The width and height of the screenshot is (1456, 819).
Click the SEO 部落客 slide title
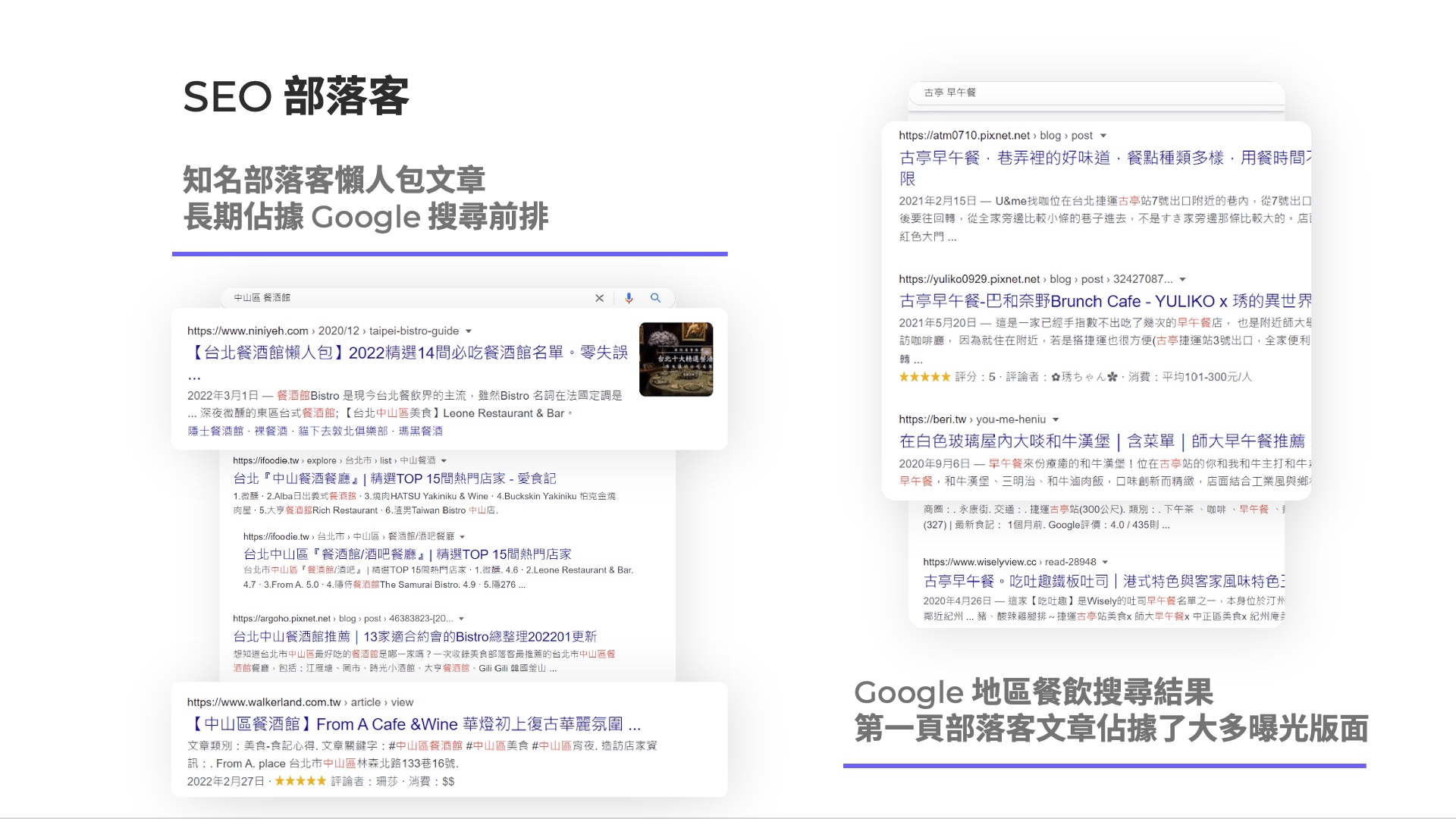point(296,96)
